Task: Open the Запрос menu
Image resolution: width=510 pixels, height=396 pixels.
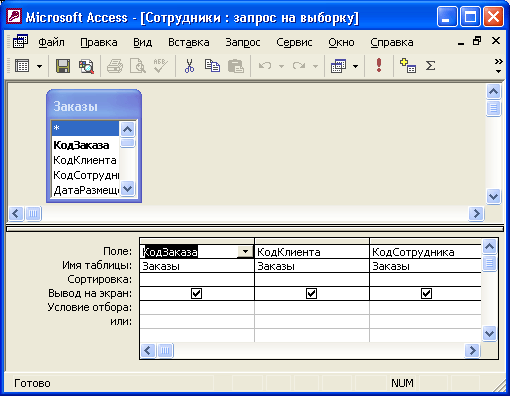Action: [x=243, y=43]
